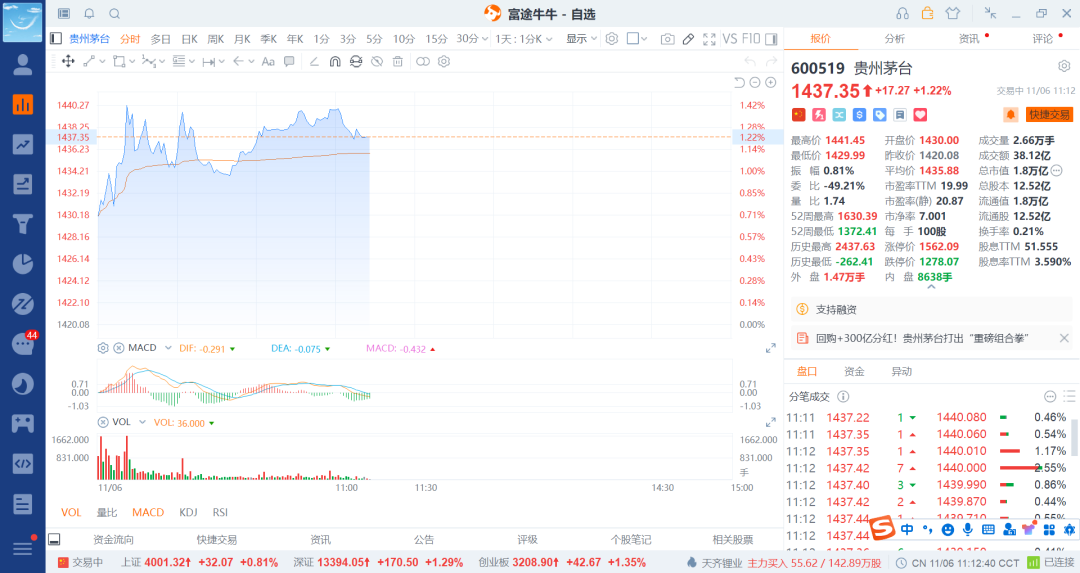Expand the VOL indicator dropdown arrow

point(143,422)
